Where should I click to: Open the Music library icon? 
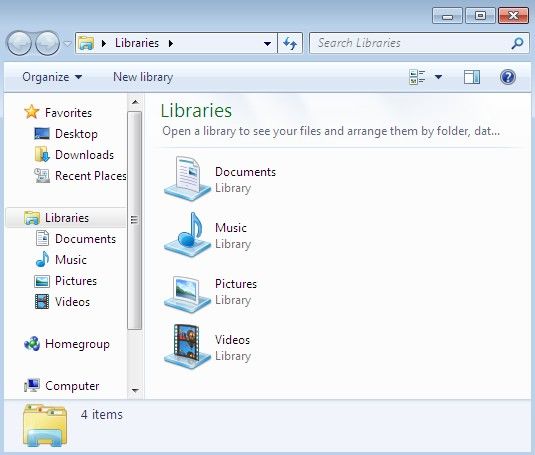[187, 235]
